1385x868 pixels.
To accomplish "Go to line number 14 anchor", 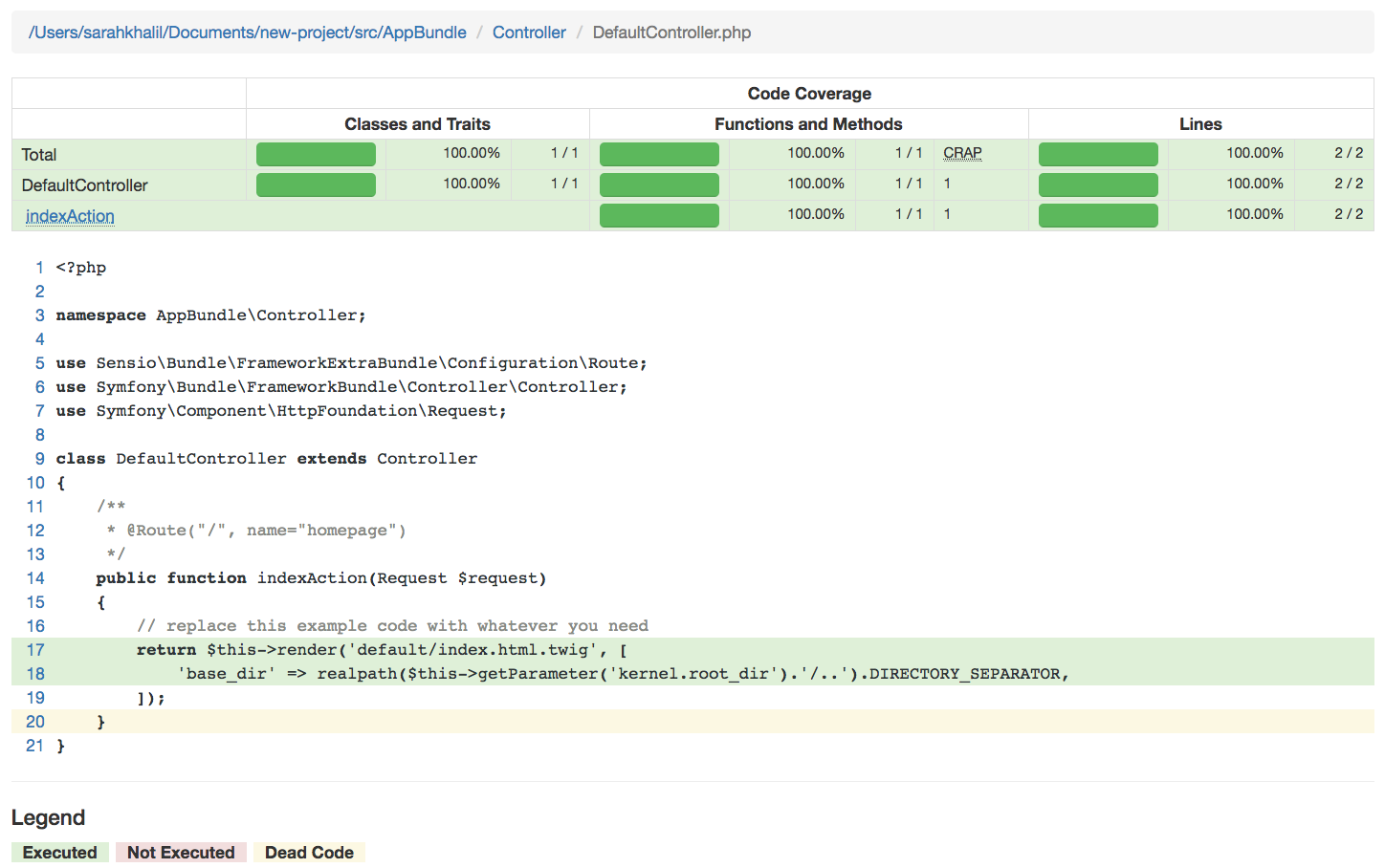I will pos(35,578).
